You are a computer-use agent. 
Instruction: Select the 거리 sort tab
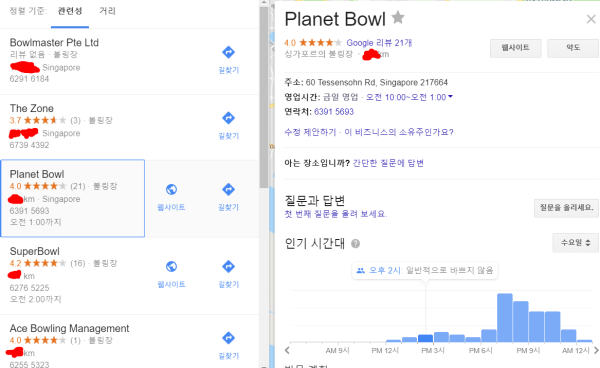(108, 11)
